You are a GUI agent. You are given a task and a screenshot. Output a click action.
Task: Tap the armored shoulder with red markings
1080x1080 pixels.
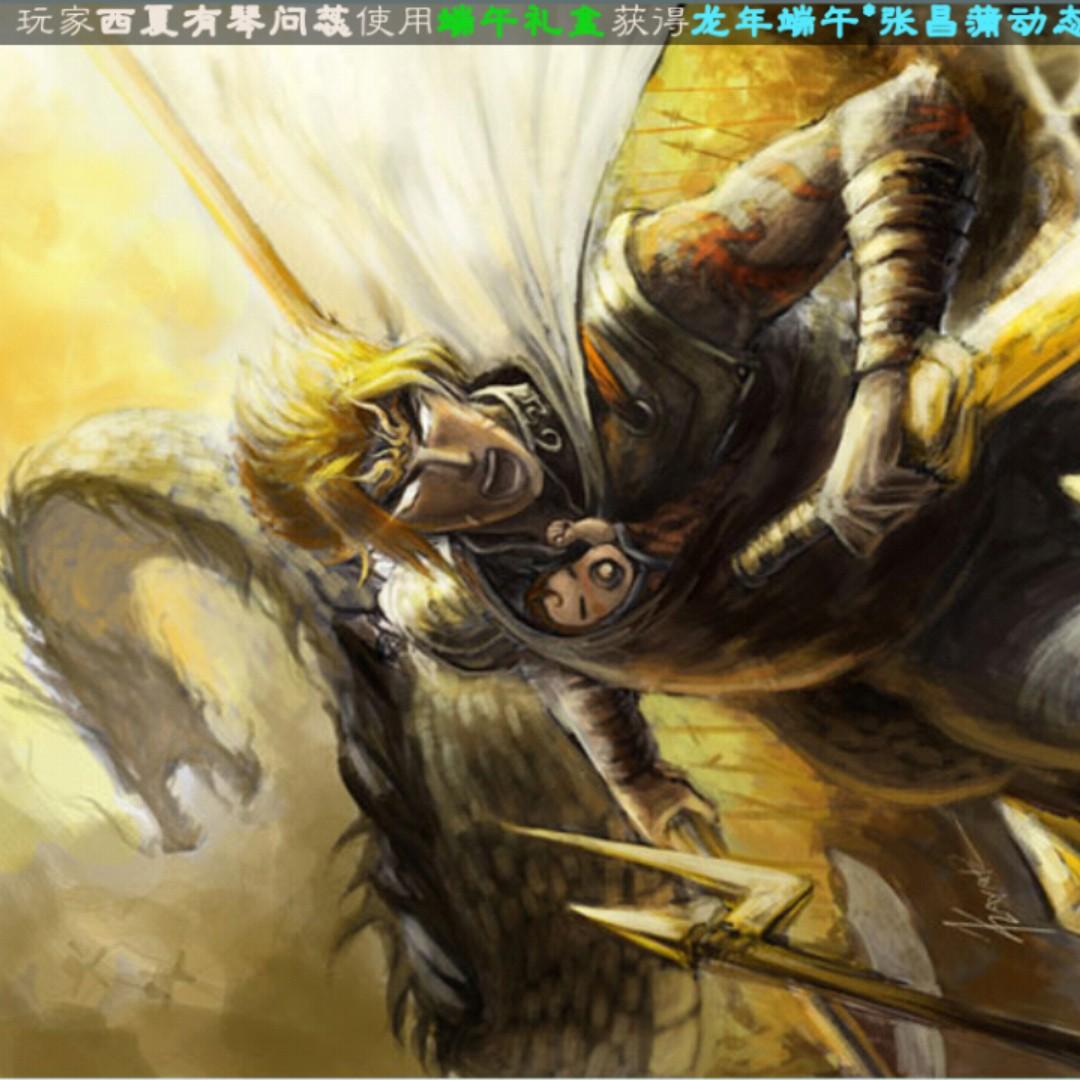[700, 250]
